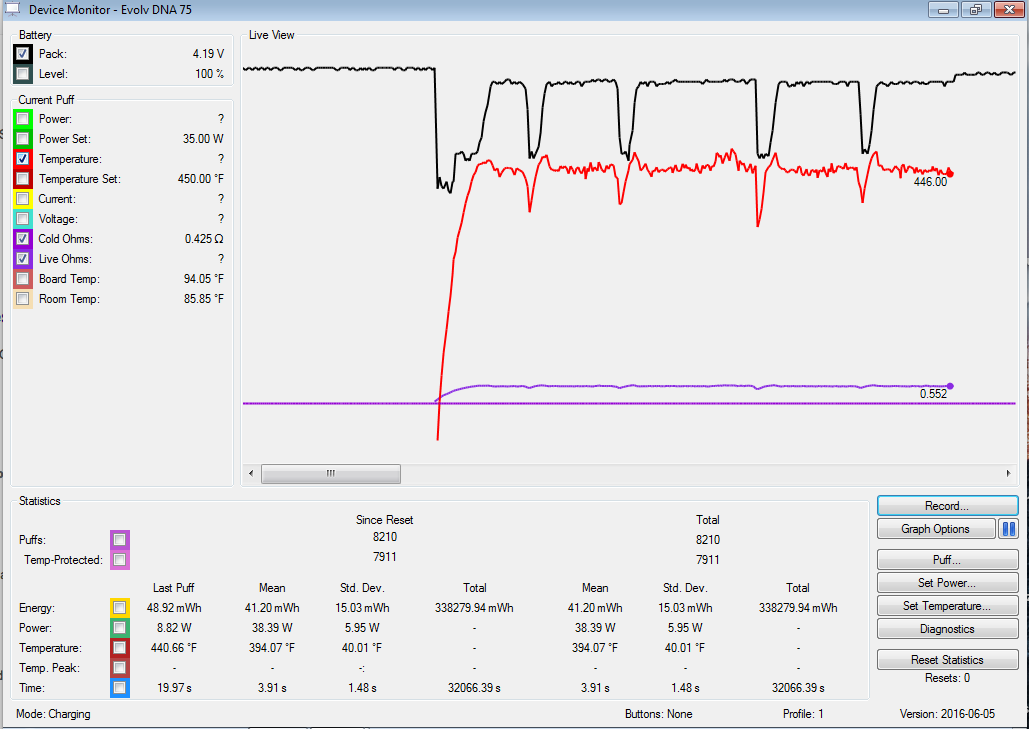This screenshot has width=1029, height=729.
Task: Check the Board Temp checkbox
Action: [23, 279]
